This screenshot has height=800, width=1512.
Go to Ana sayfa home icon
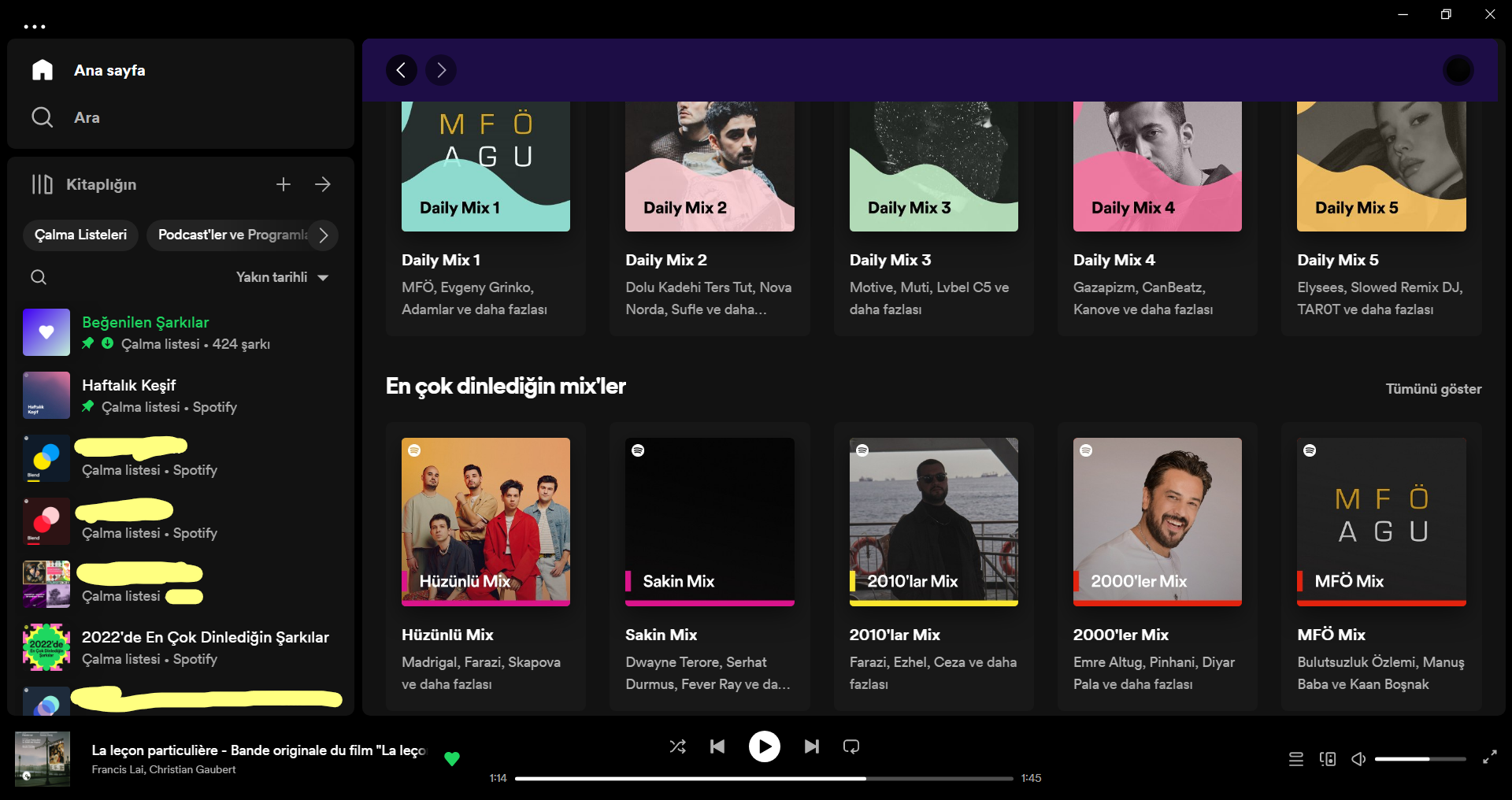click(43, 70)
